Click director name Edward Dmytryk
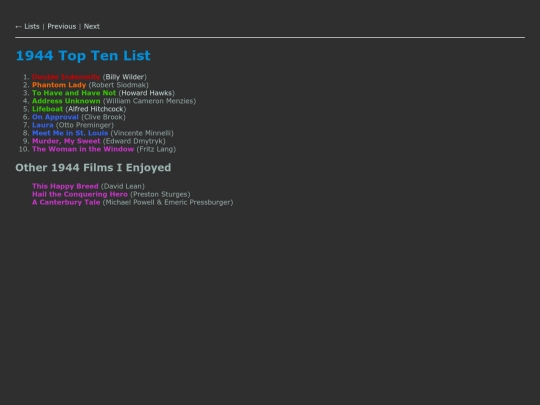The image size is (540, 405). 134,141
